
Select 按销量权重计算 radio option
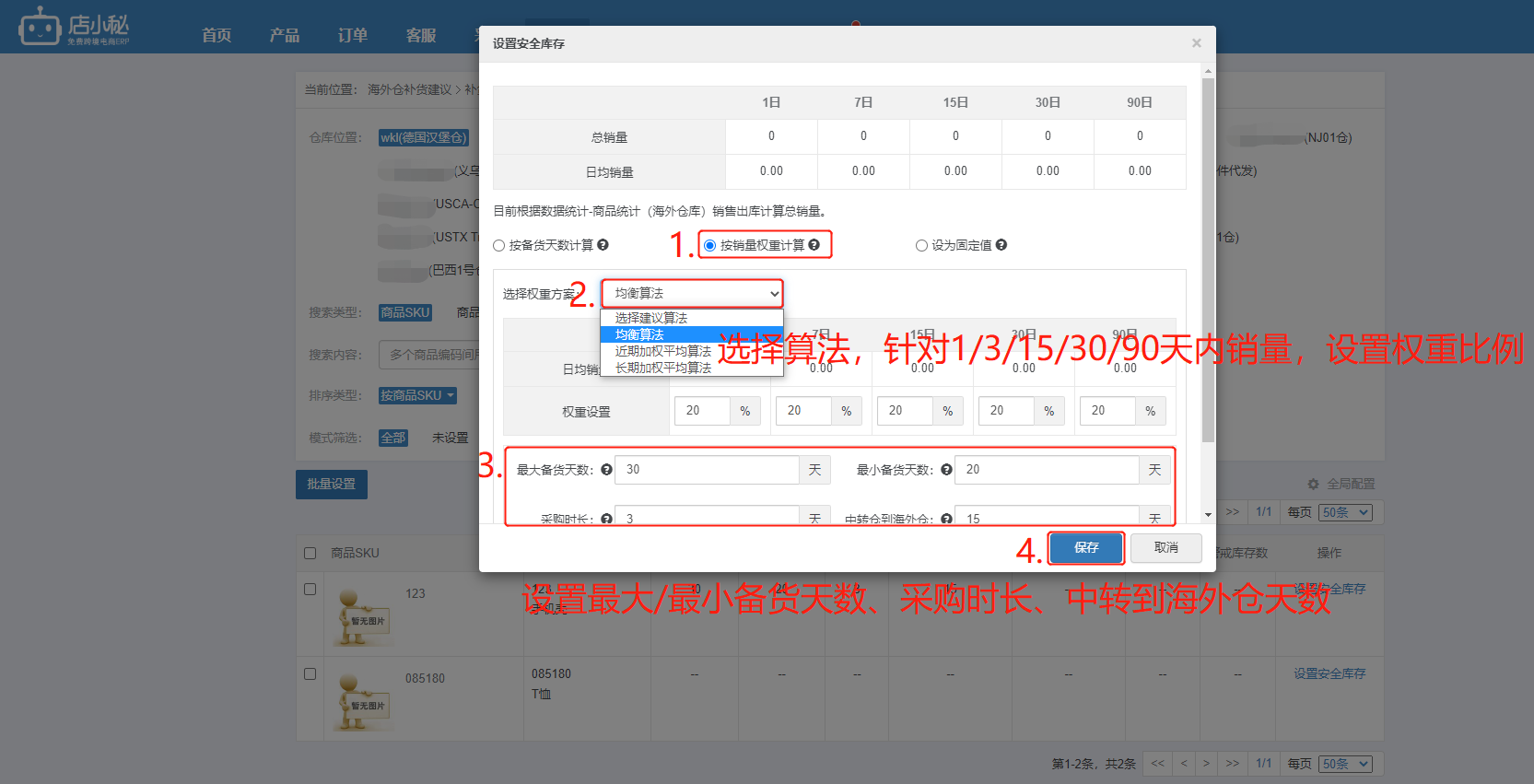(709, 246)
